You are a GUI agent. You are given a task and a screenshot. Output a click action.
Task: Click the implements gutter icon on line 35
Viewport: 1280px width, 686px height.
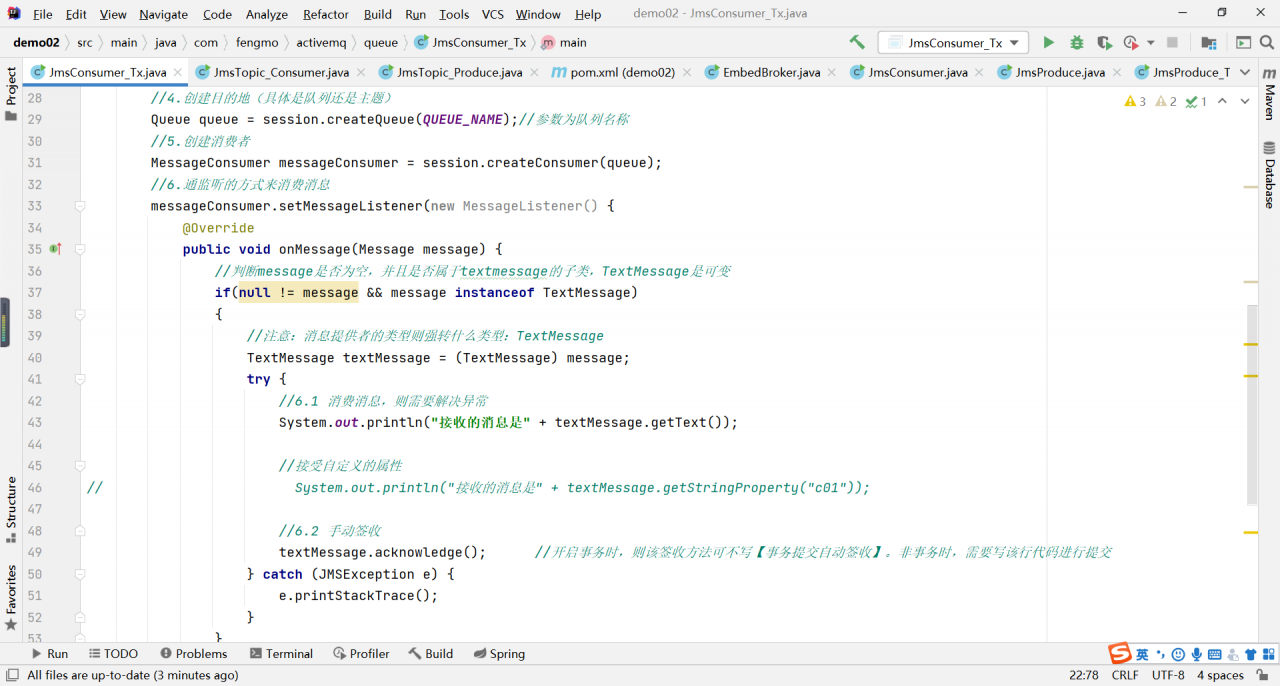click(x=56, y=249)
